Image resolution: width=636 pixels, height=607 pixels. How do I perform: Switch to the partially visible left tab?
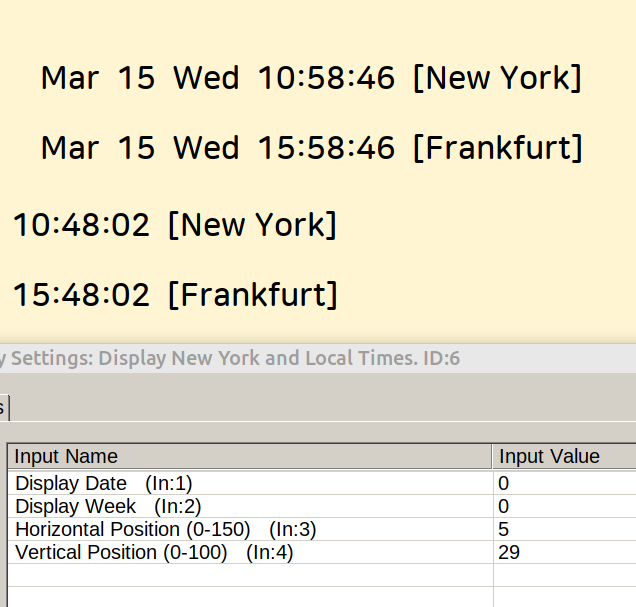(3, 406)
